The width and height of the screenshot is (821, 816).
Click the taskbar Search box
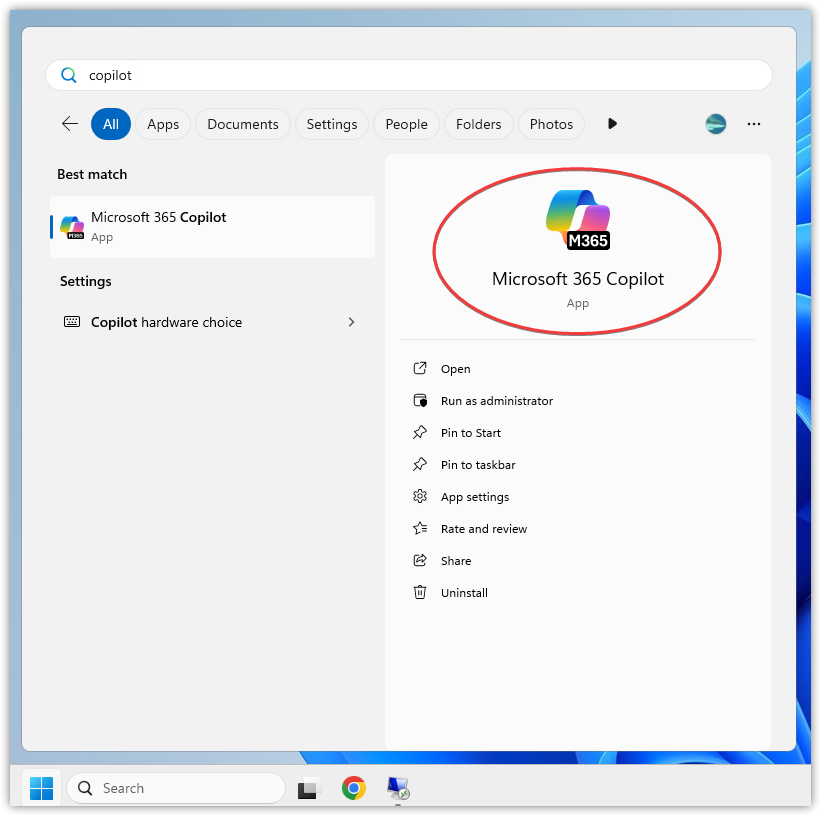point(176,788)
